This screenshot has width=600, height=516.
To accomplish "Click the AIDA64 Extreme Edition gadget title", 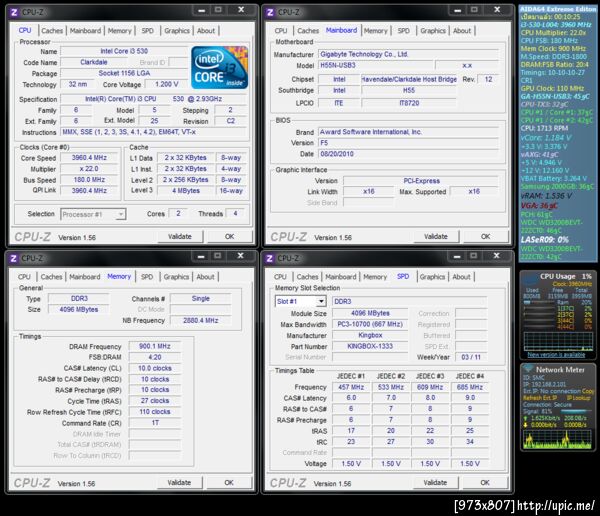I will 558,9.
